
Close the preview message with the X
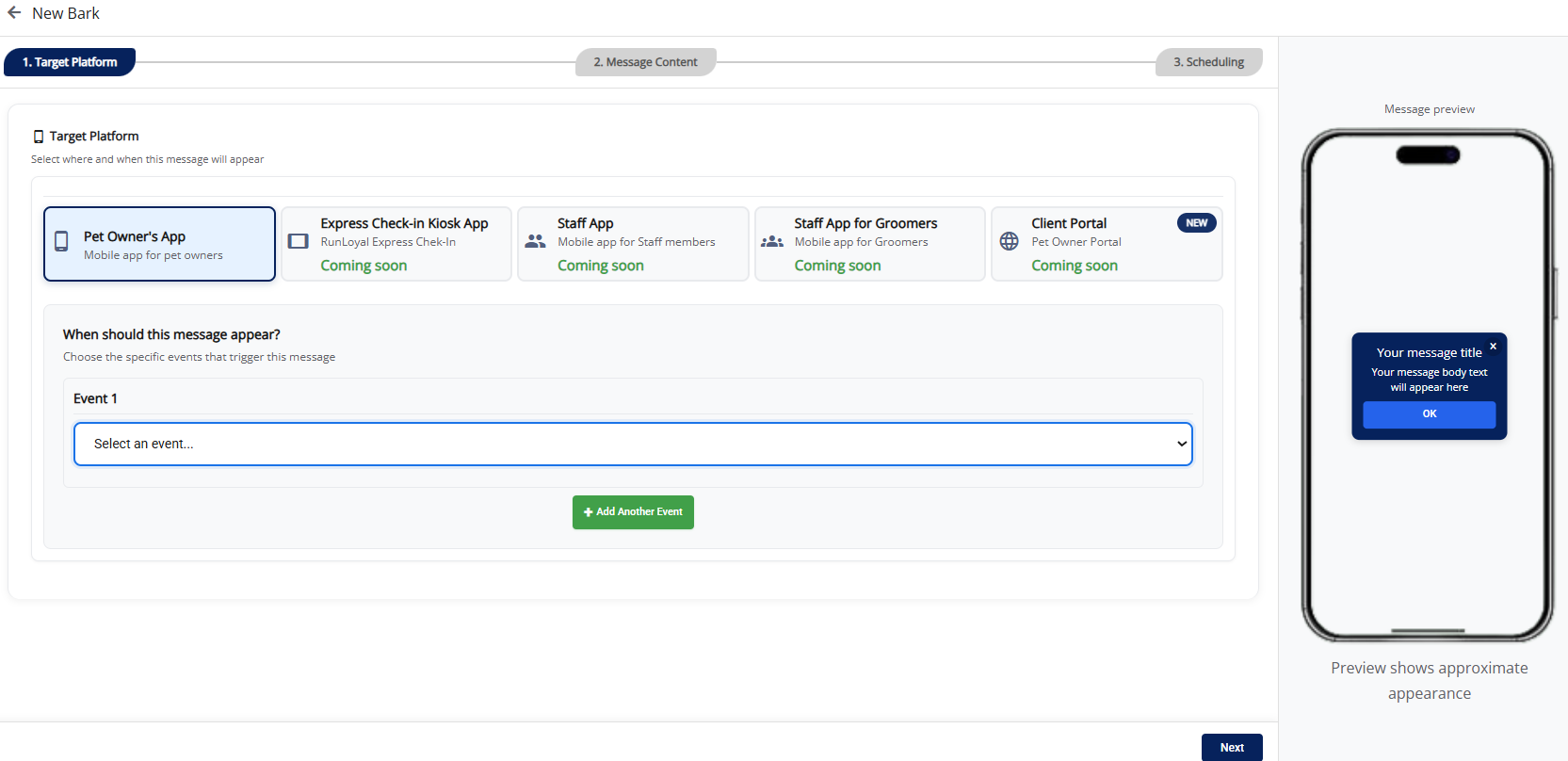pos(1493,347)
